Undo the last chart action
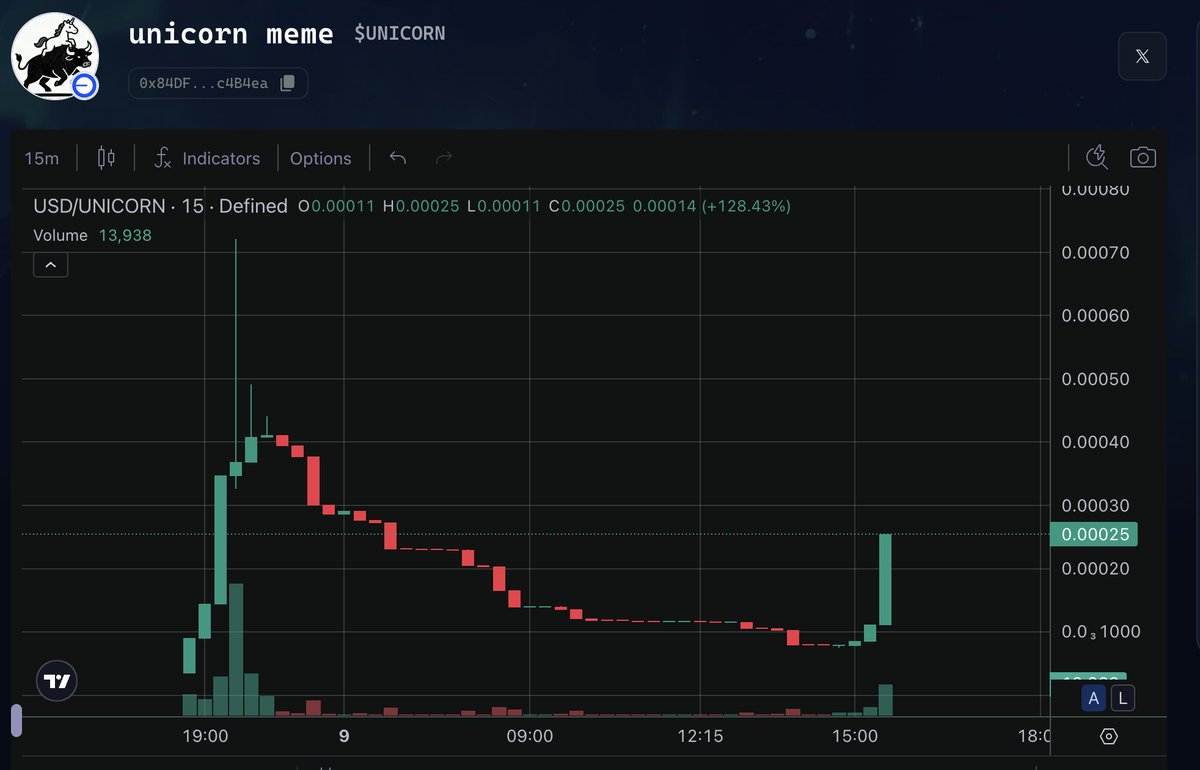This screenshot has height=770, width=1200. 398,158
